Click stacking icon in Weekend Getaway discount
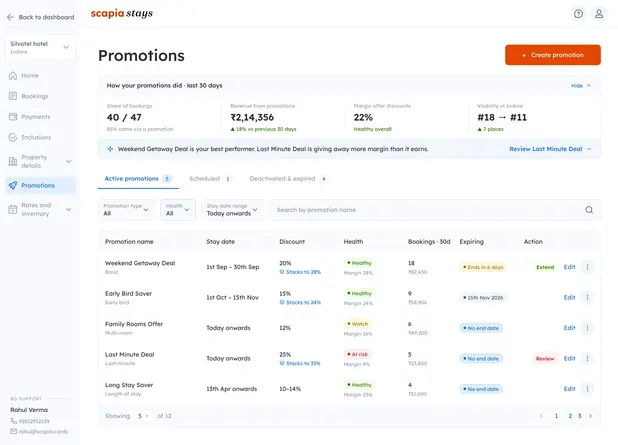The image size is (618, 445). (282, 272)
